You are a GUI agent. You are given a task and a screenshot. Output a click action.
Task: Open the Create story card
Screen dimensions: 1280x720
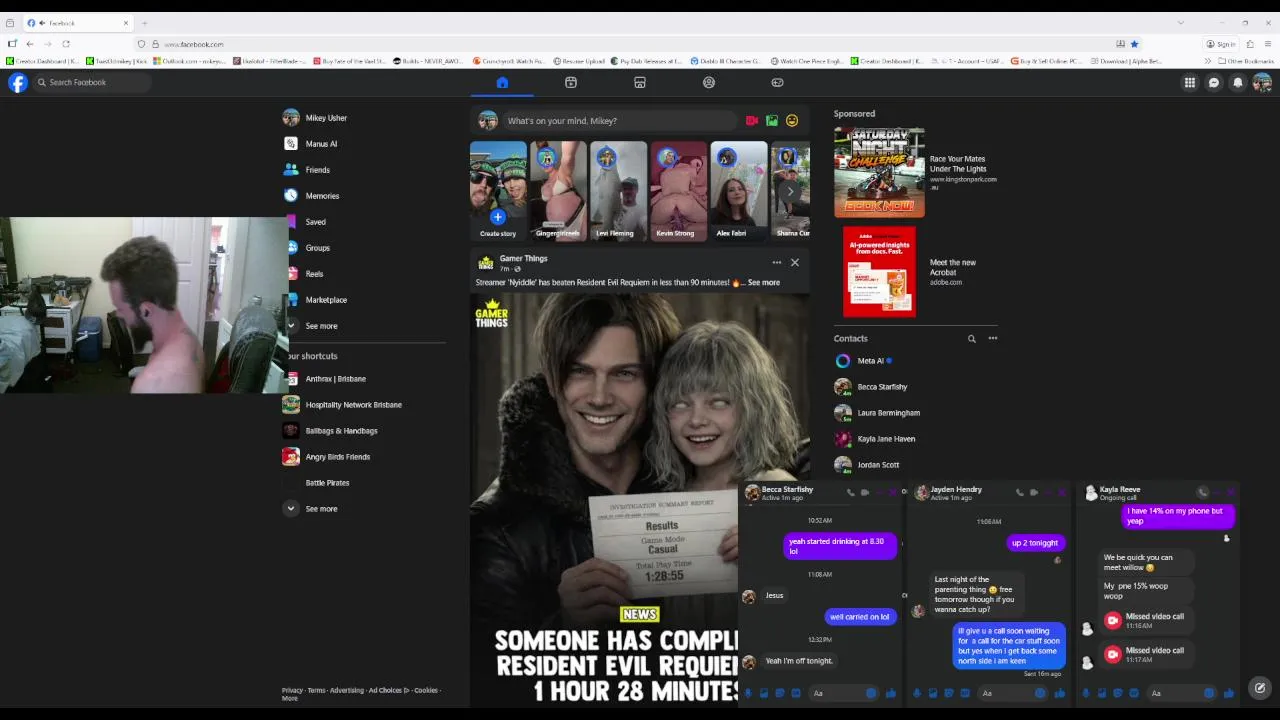tap(498, 191)
